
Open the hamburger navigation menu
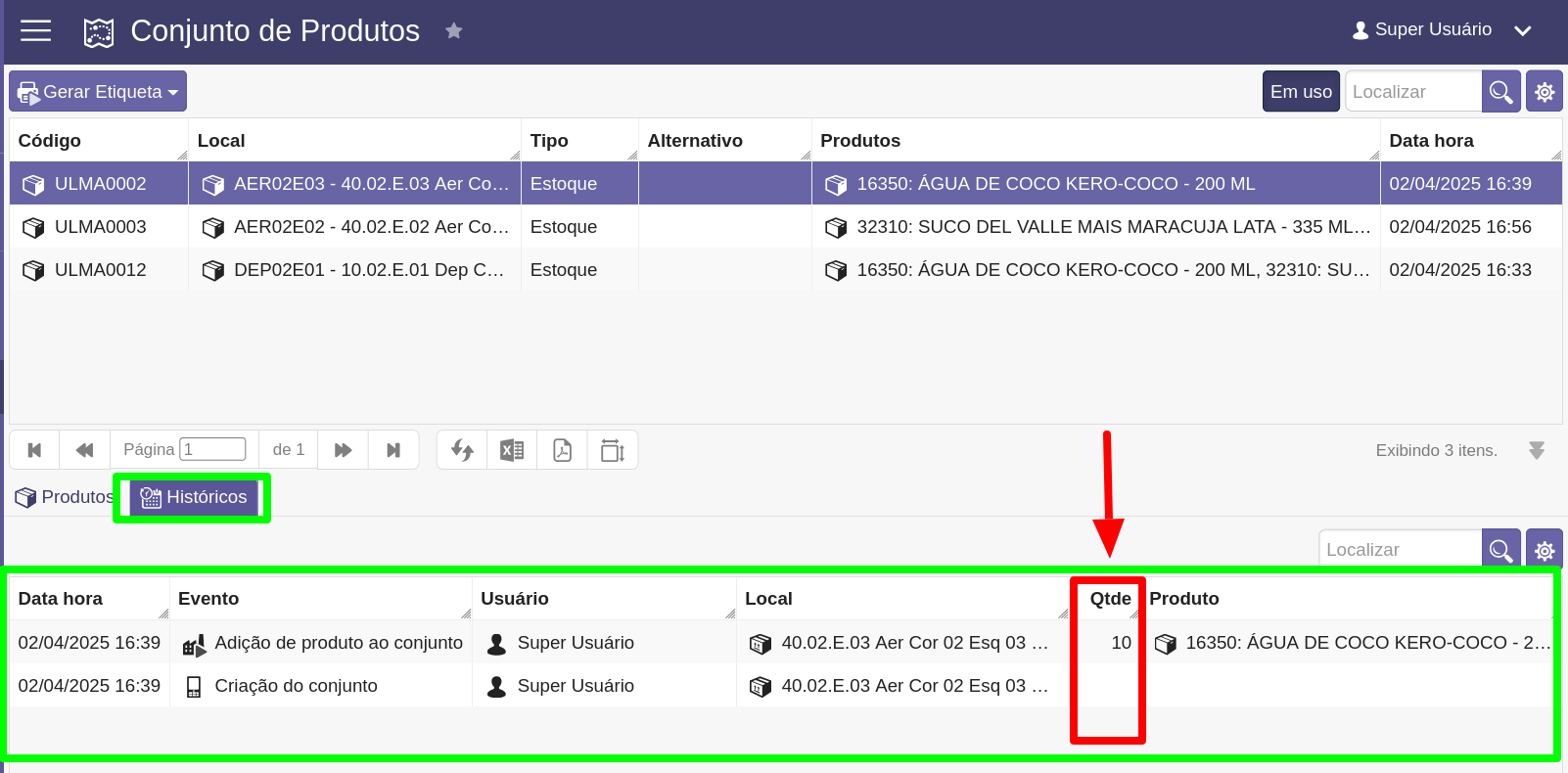[x=36, y=31]
